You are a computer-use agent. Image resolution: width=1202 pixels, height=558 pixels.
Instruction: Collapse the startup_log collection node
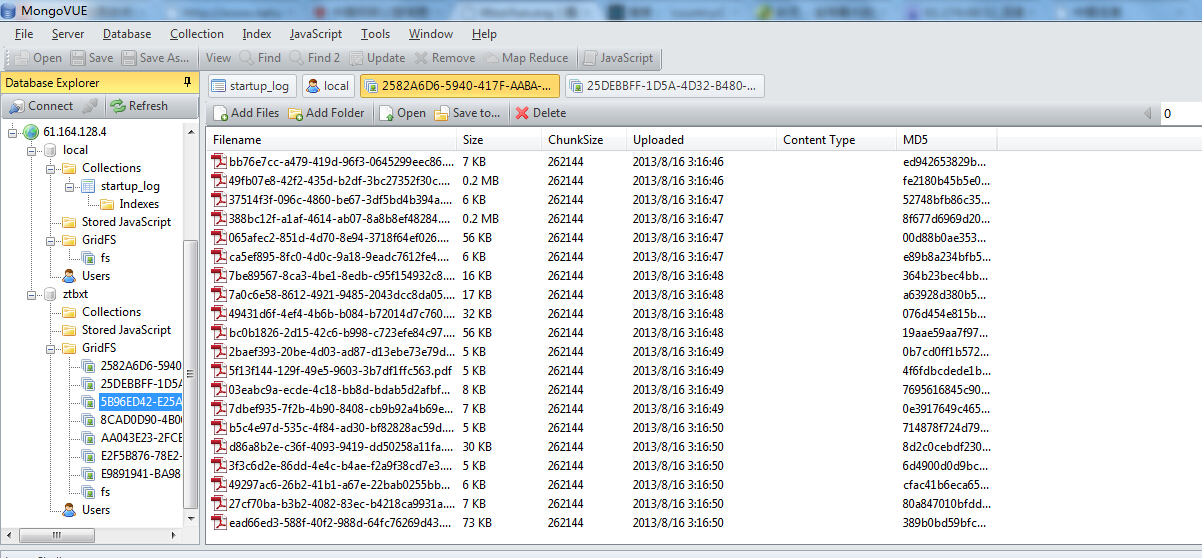pos(70,186)
